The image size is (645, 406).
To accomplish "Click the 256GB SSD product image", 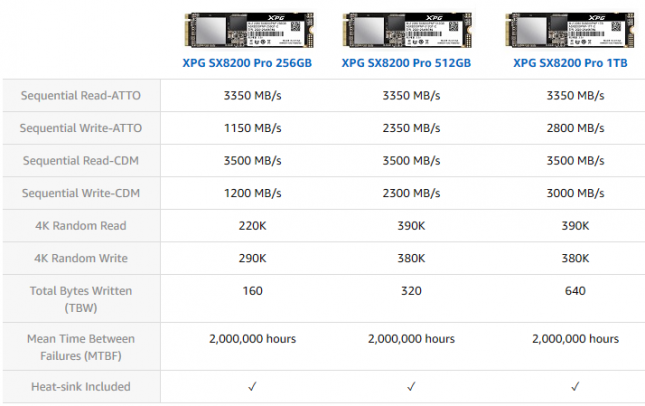I will click(249, 30).
